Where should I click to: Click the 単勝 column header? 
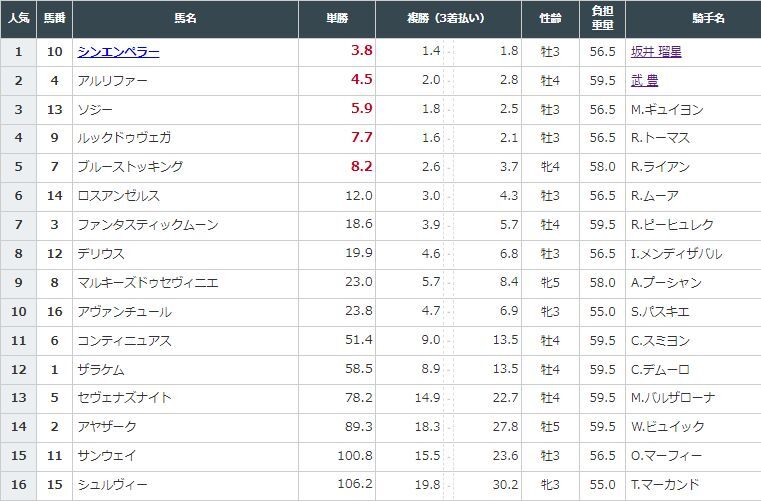click(x=337, y=18)
